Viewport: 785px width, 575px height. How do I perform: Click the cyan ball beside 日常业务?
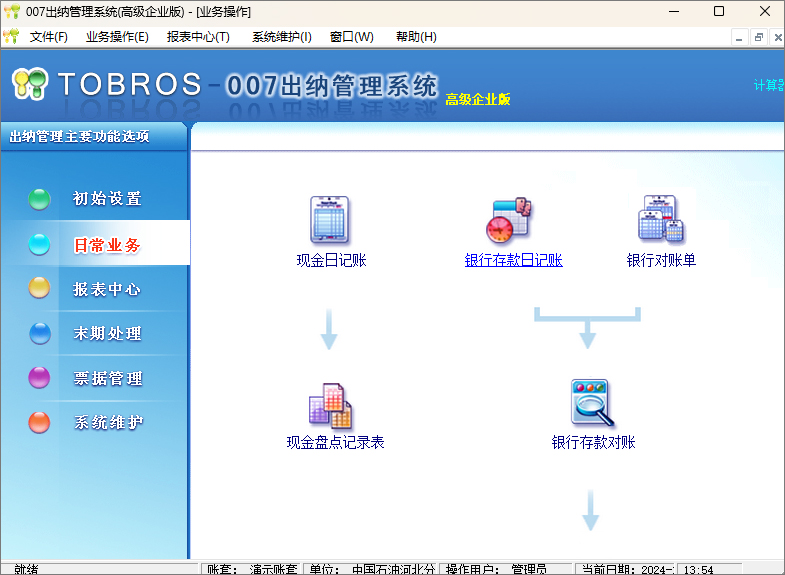tap(39, 244)
